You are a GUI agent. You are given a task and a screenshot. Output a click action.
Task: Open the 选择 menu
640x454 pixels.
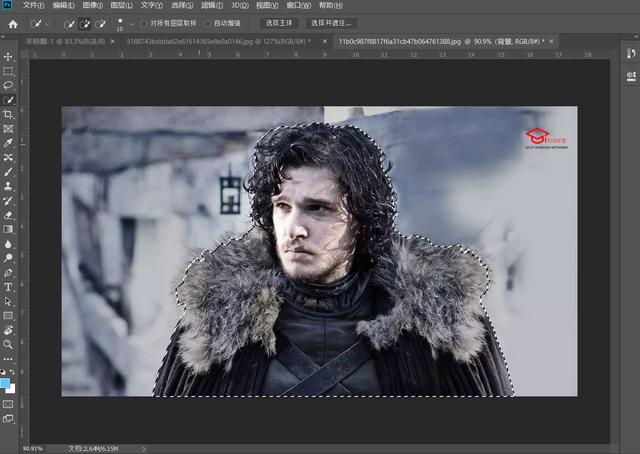182,5
